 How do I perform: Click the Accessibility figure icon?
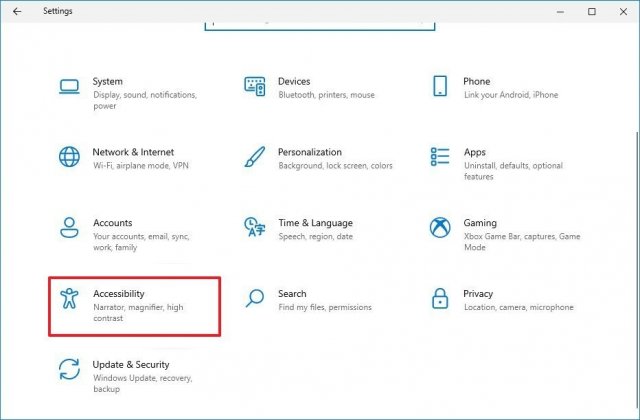point(69,298)
